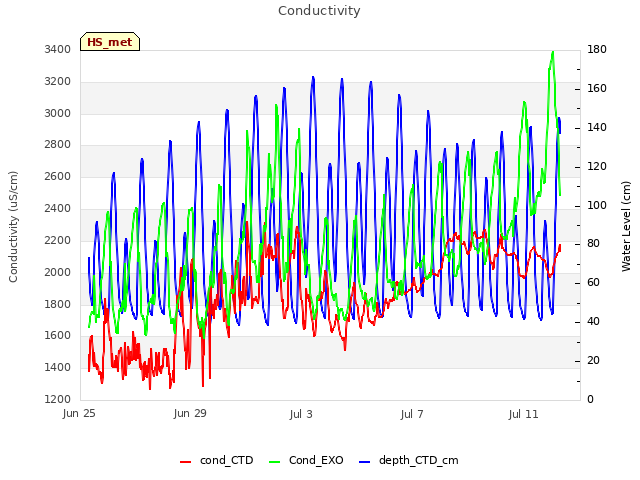Click the Jul 11 x-axis label

[523, 414]
